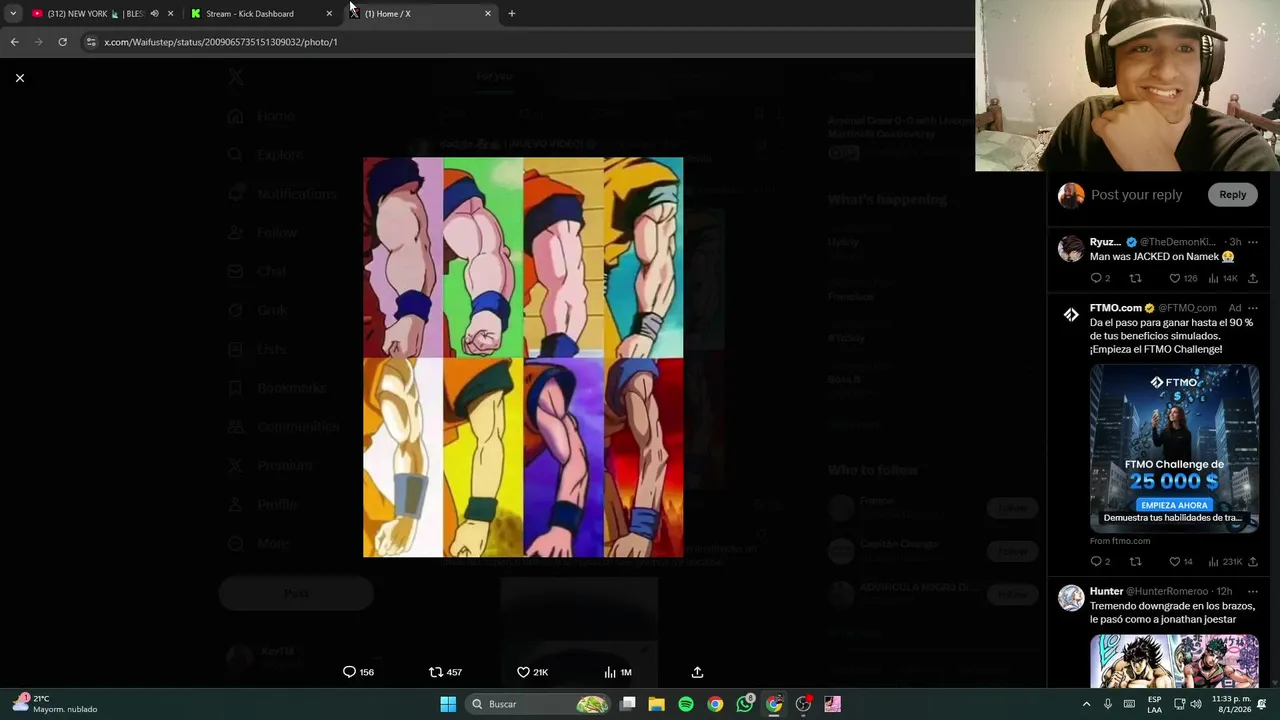Repost the FTMO ad post
1280x720 pixels.
(1135, 562)
